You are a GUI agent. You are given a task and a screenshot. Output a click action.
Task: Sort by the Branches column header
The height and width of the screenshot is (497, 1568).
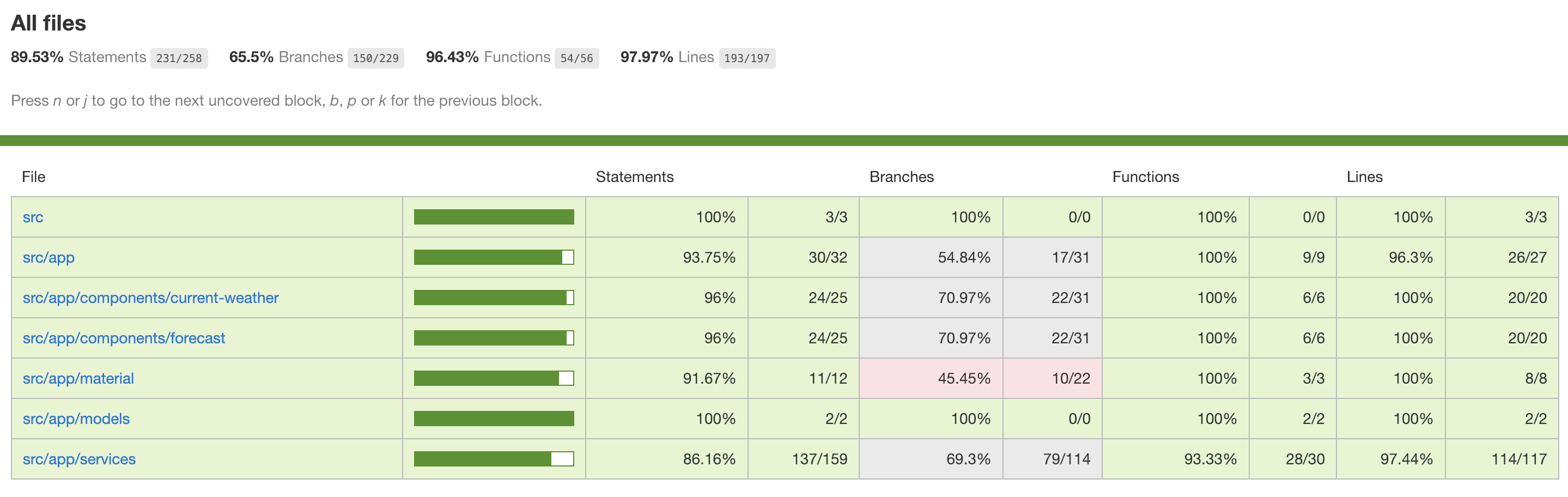[901, 177]
